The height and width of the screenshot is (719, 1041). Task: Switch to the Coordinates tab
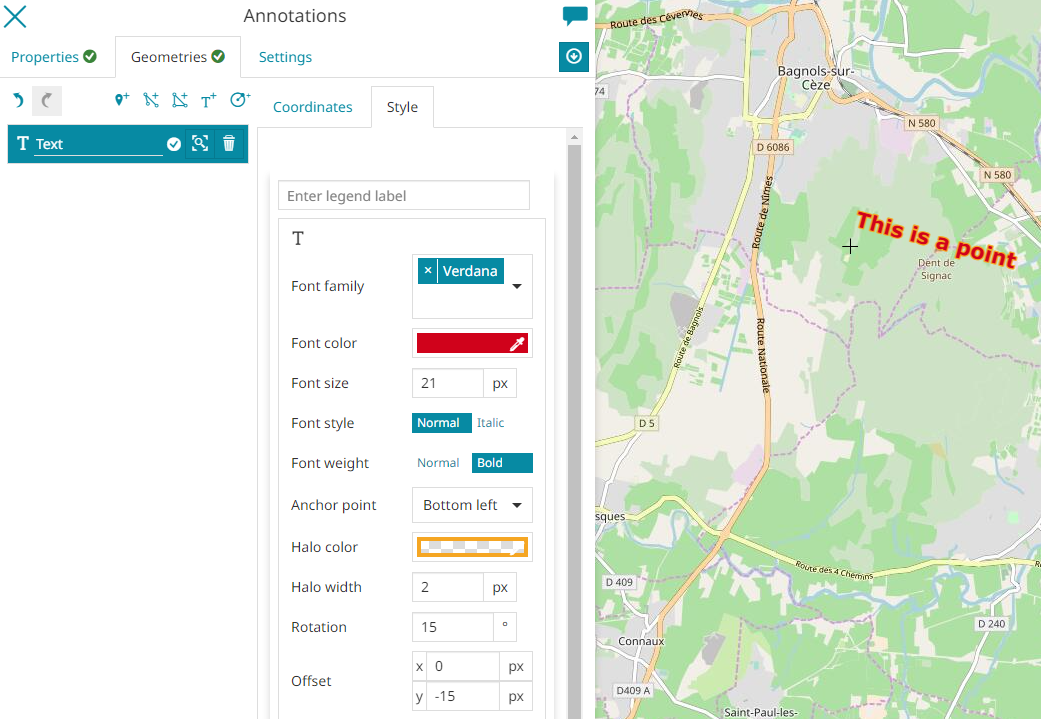coord(312,107)
